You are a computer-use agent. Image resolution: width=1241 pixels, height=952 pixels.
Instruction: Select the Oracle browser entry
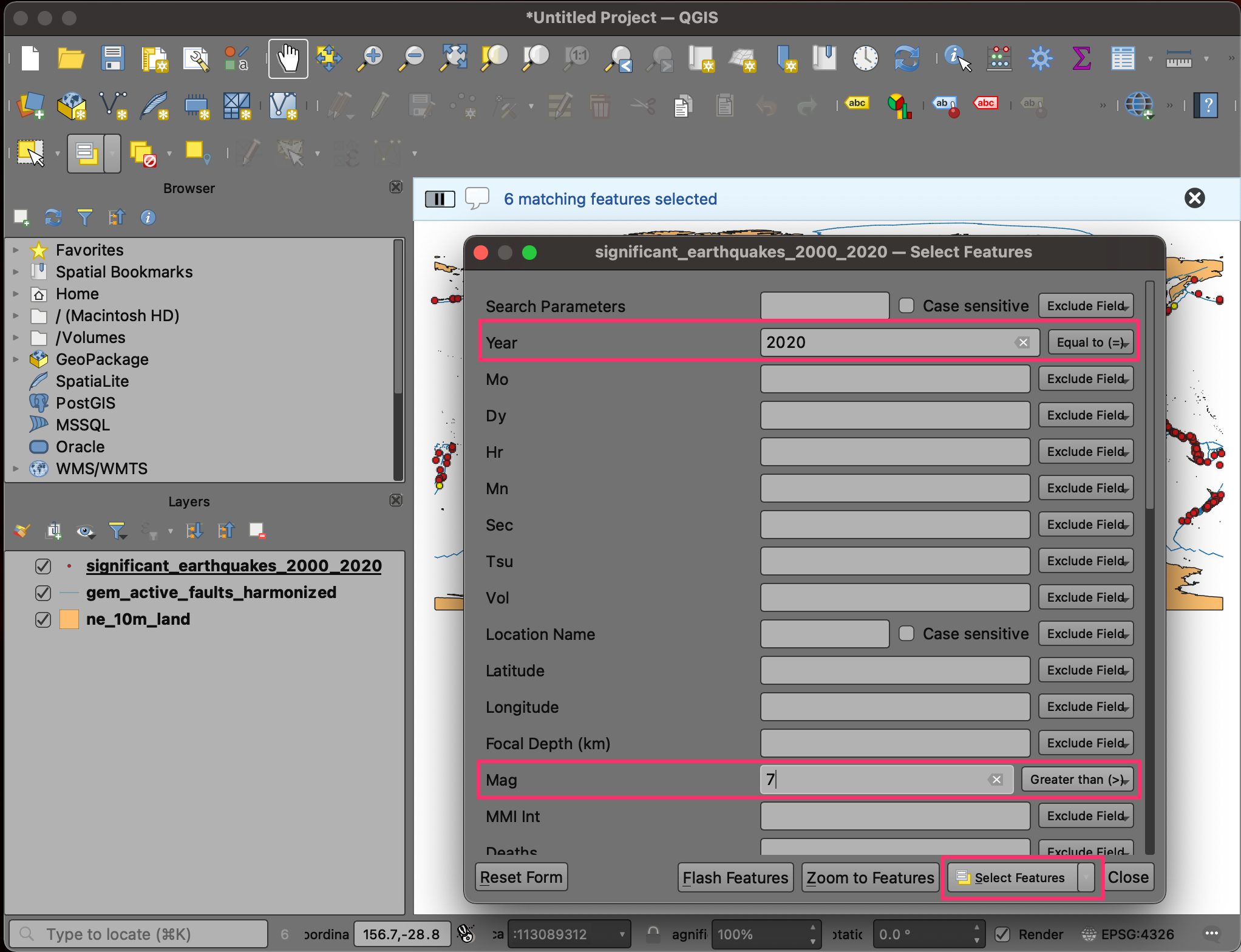80,447
